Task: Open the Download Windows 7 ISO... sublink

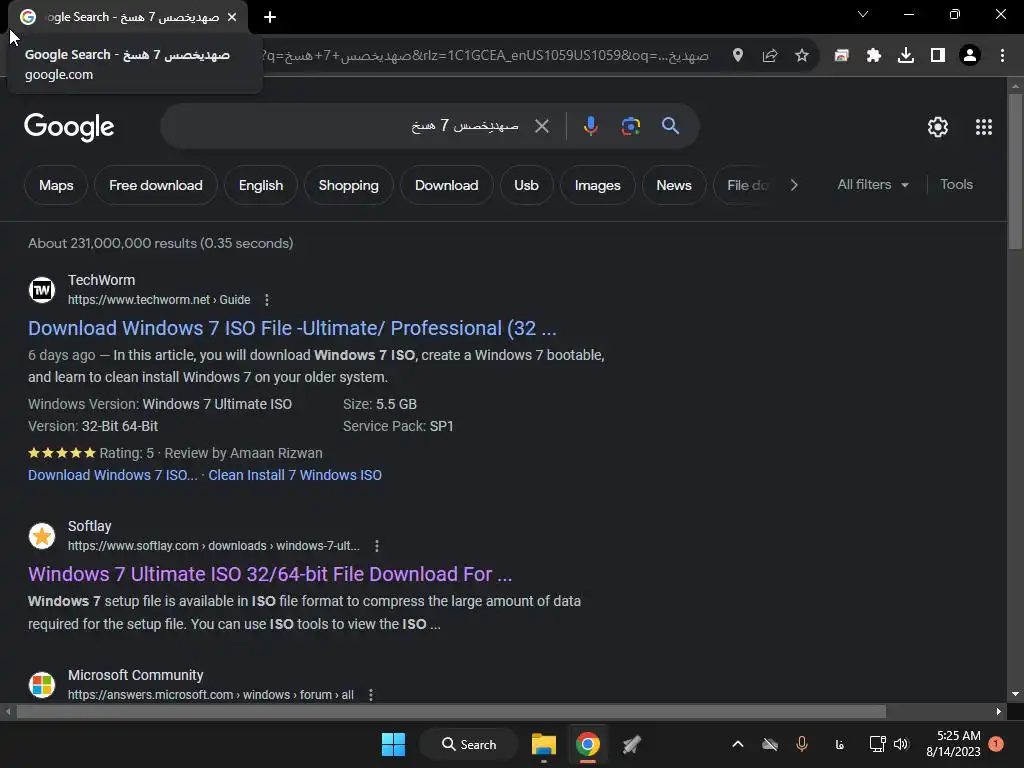Action: 112,475
